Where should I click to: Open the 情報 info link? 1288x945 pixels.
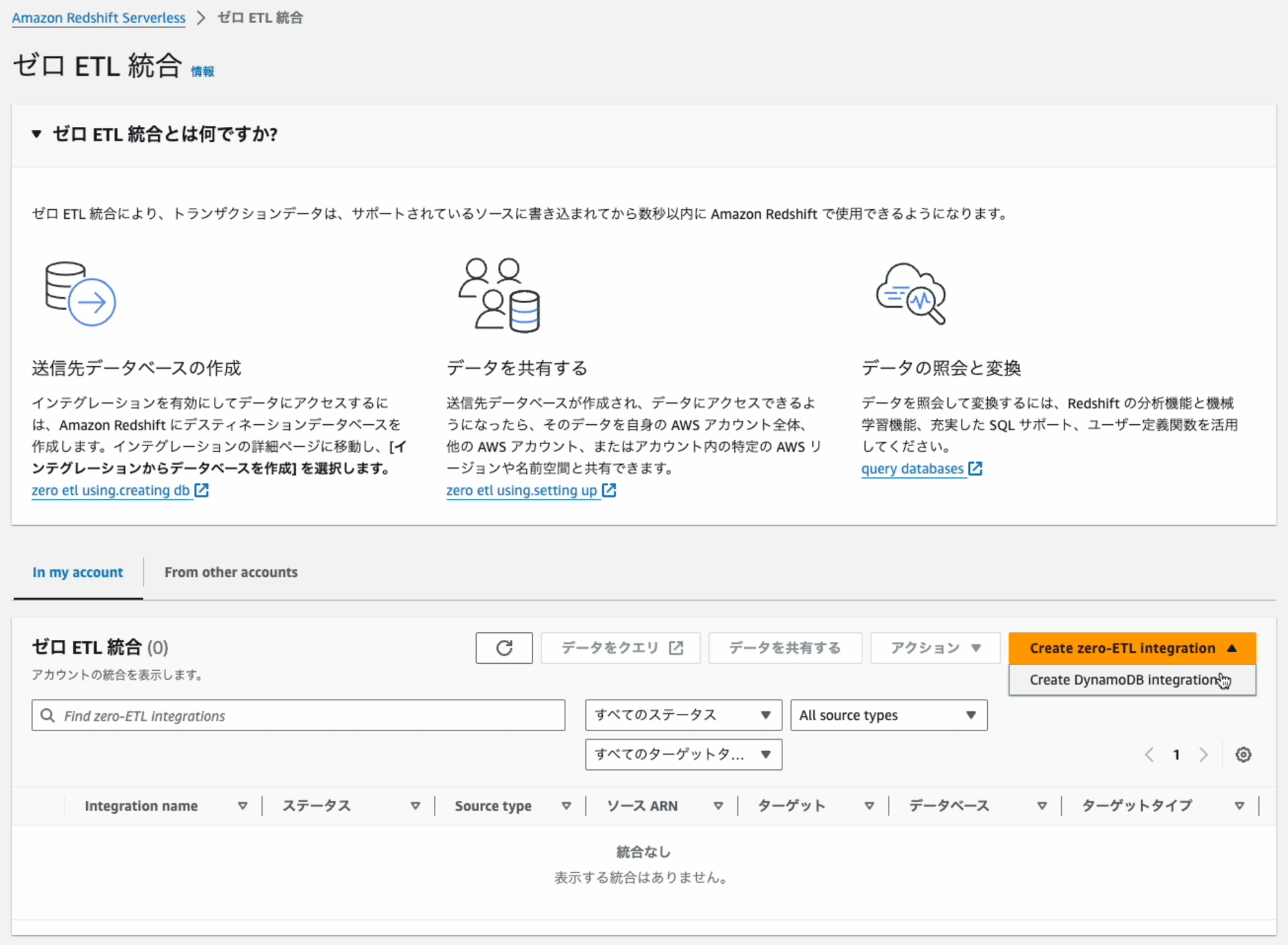pos(202,71)
